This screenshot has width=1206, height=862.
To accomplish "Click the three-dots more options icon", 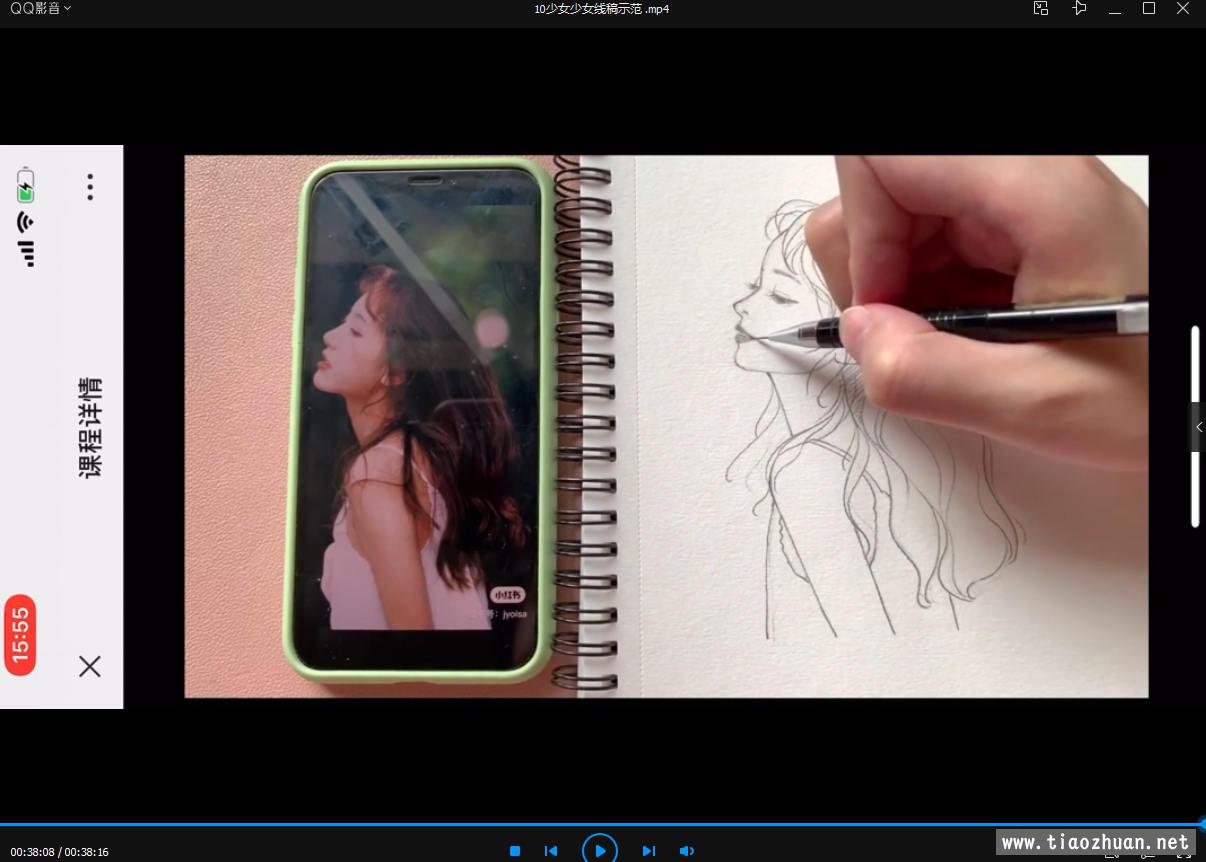I will tap(90, 187).
